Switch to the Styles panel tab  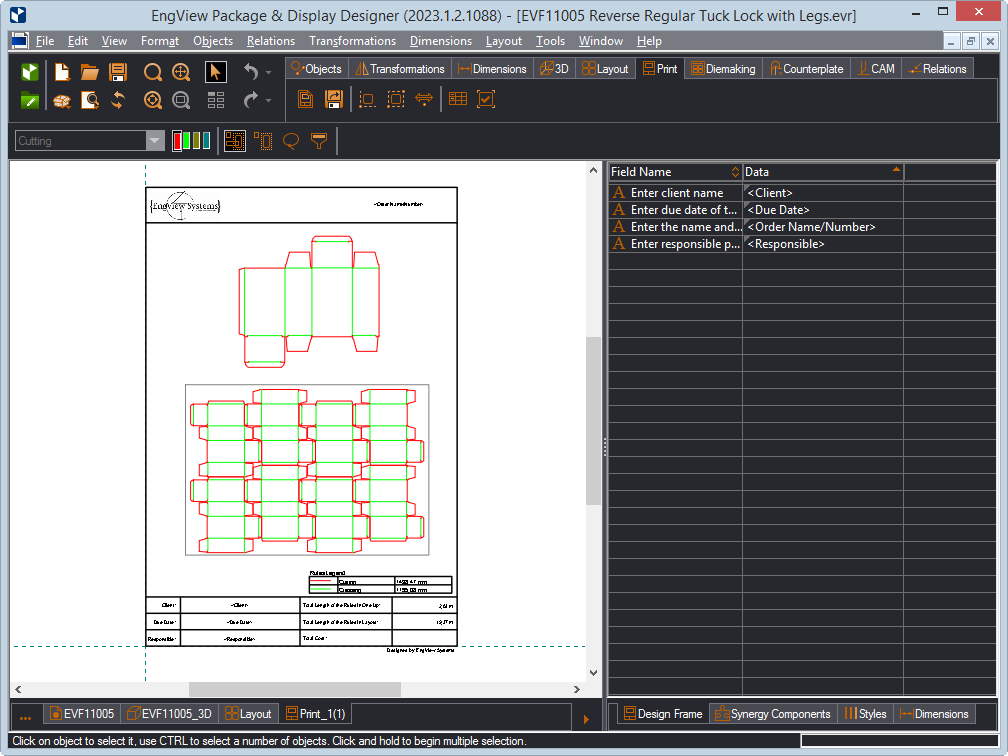tap(865, 714)
